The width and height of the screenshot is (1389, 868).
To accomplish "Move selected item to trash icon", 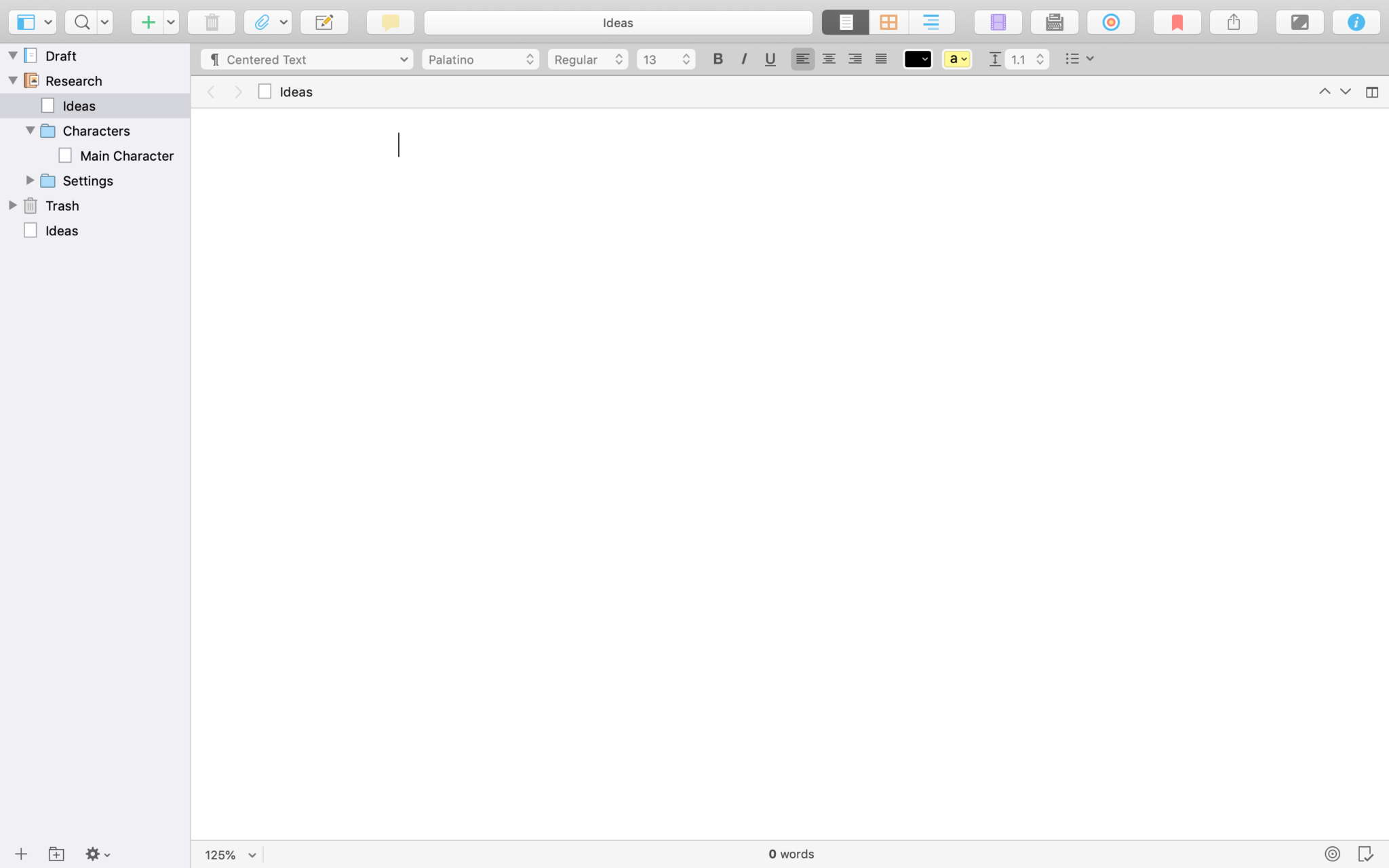I will point(212,22).
